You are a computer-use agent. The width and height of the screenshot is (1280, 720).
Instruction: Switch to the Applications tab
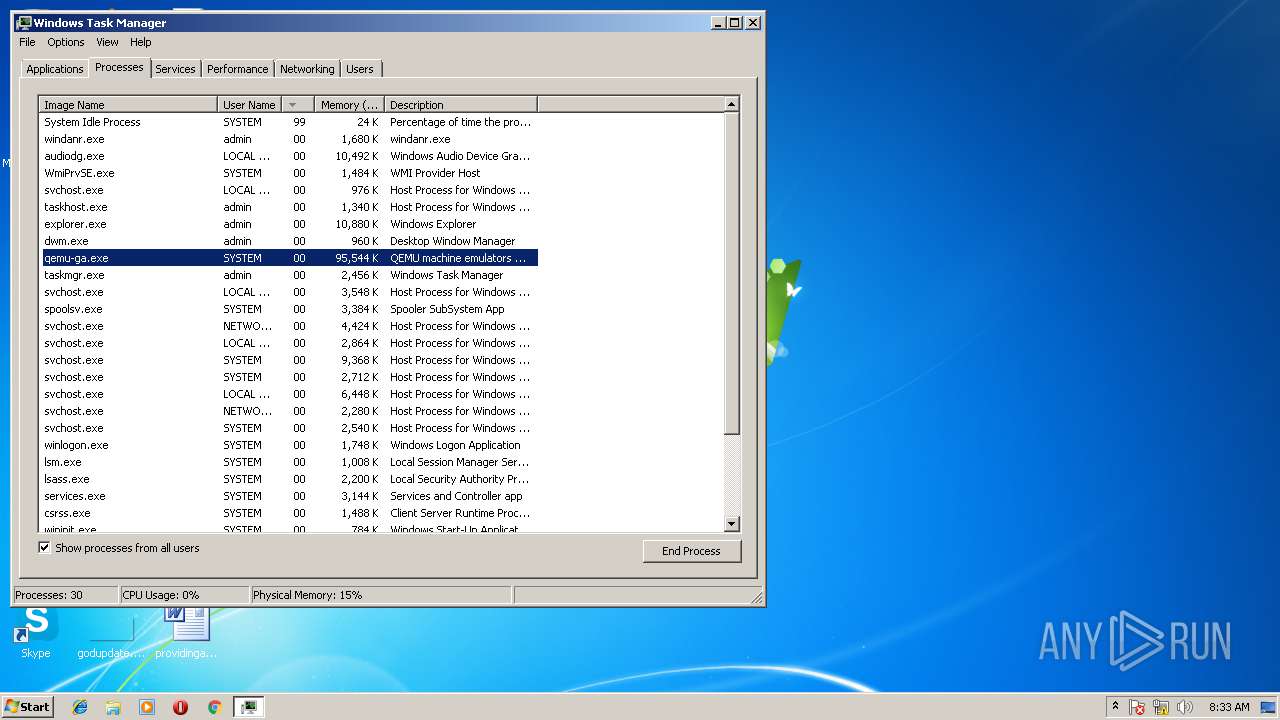(x=55, y=69)
